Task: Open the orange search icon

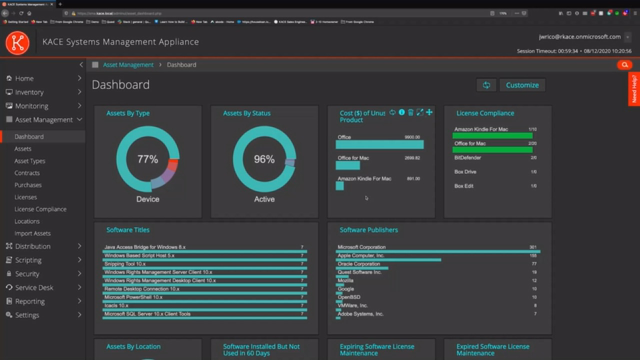Action: coord(624,65)
